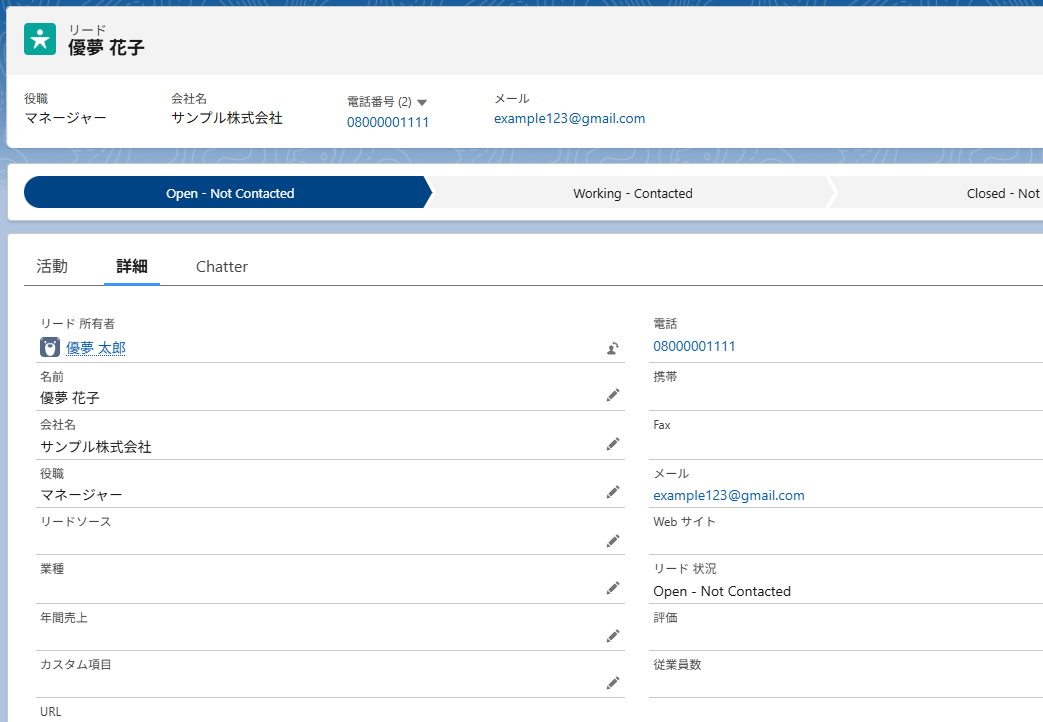Image resolution: width=1043 pixels, height=722 pixels.
Task: Click the change owner icon
Action: tap(612, 348)
